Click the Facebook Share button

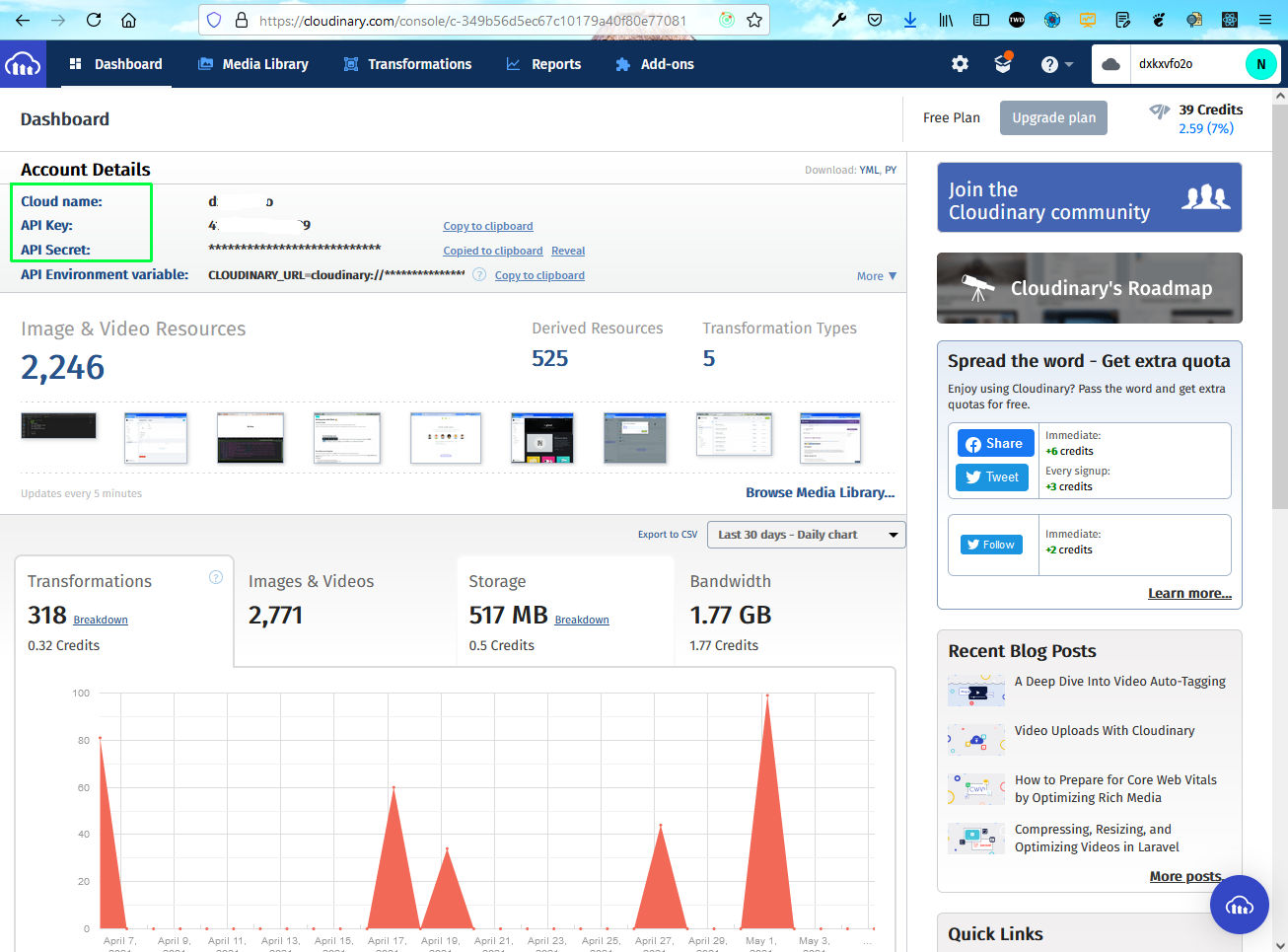coord(995,443)
